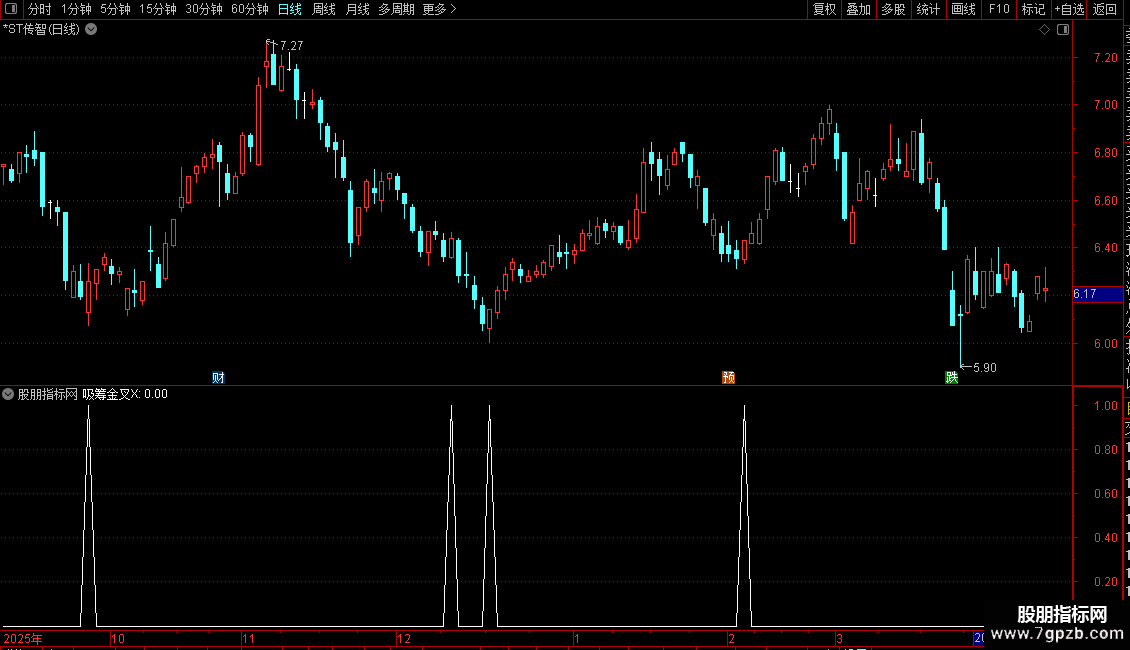
Task: Expand the *ST传智 chart settings dropdown
Action: point(92,30)
